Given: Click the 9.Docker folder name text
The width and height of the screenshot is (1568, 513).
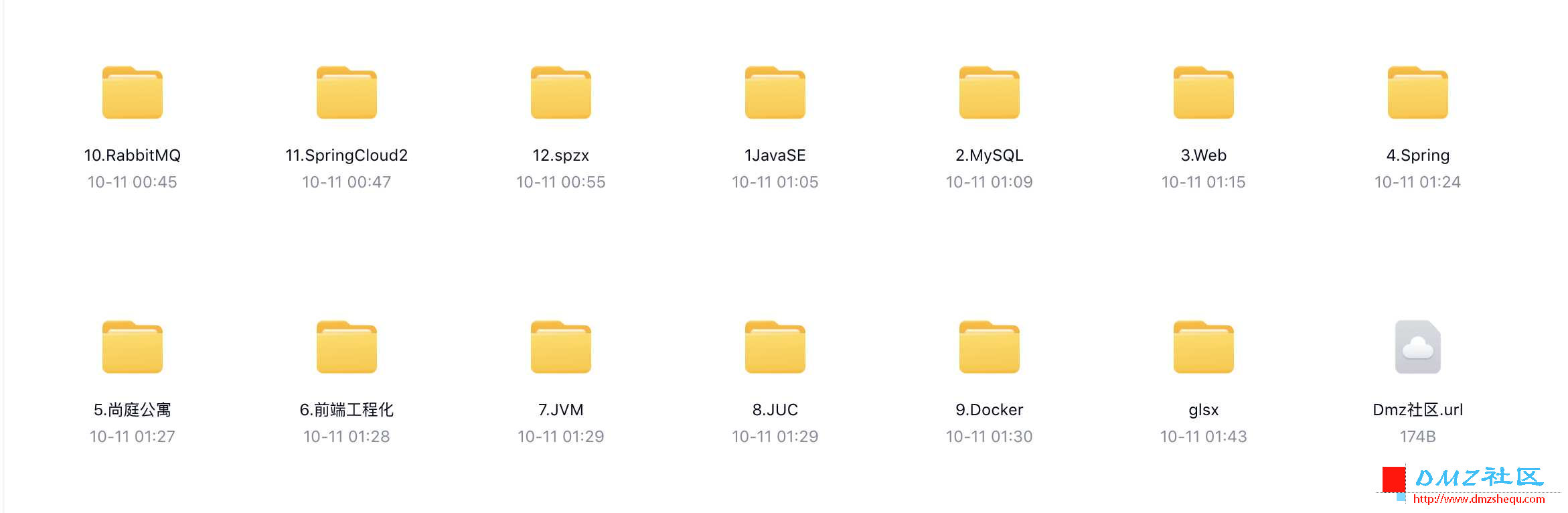Looking at the screenshot, I should pyautogui.click(x=990, y=410).
